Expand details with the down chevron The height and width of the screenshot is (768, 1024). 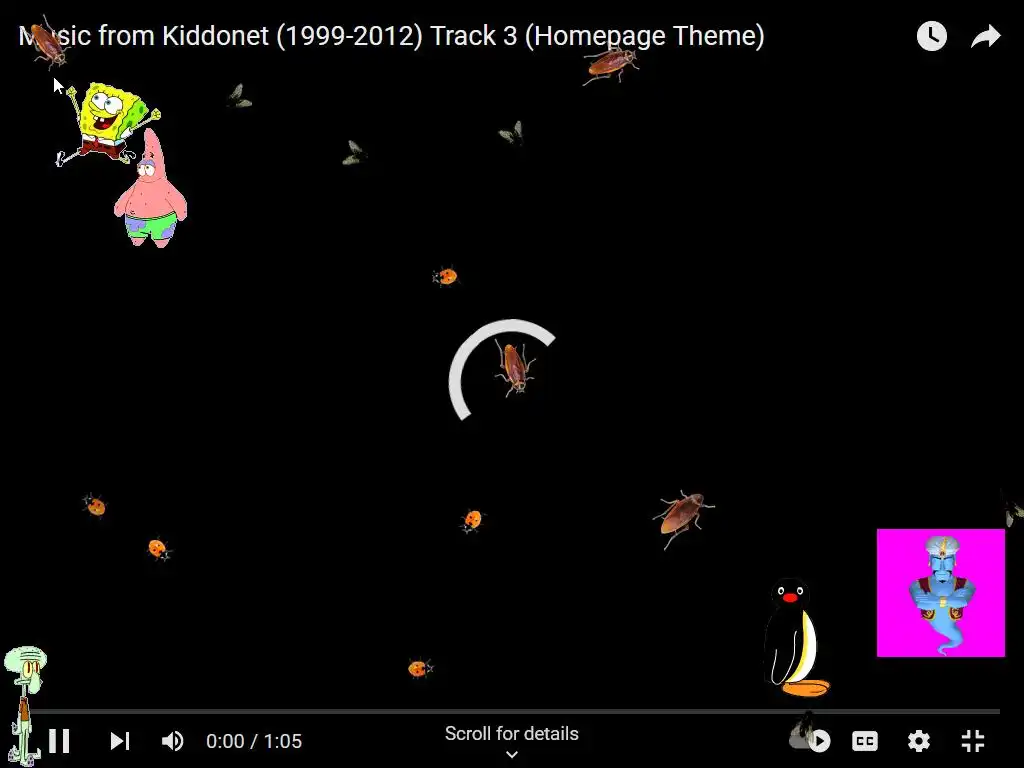tap(512, 754)
